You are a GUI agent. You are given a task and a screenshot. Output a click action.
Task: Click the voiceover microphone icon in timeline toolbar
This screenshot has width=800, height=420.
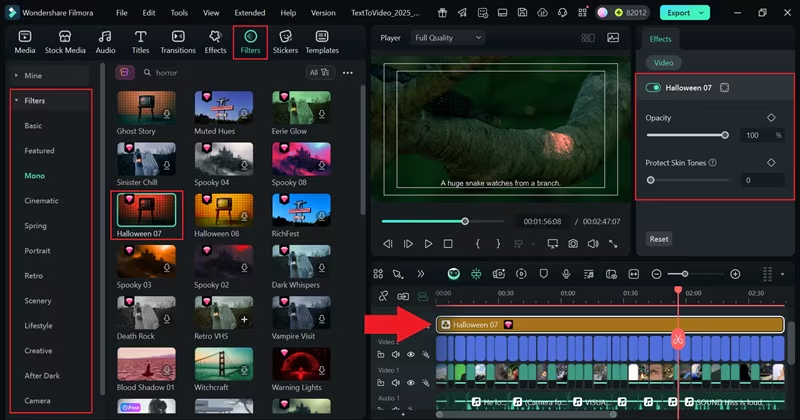coord(566,274)
